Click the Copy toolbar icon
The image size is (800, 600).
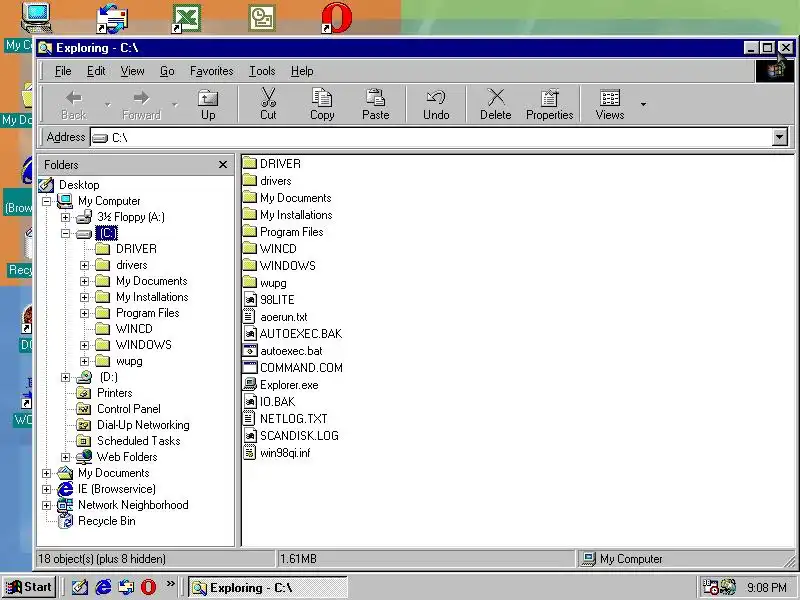322,97
